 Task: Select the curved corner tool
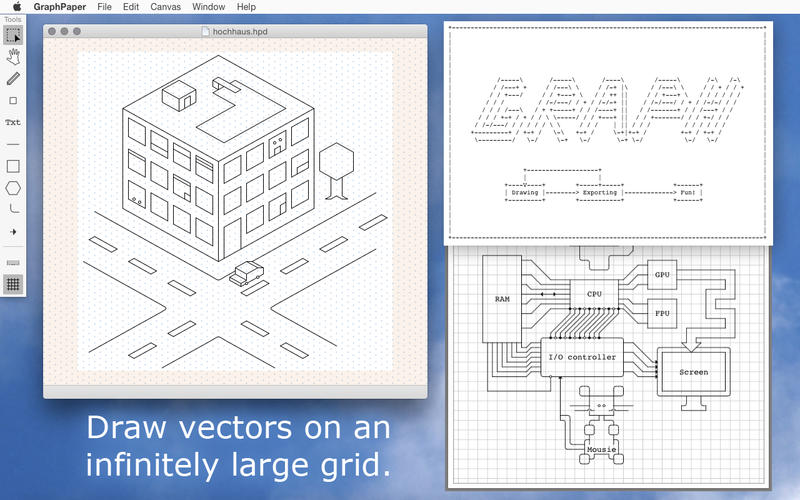coord(13,209)
